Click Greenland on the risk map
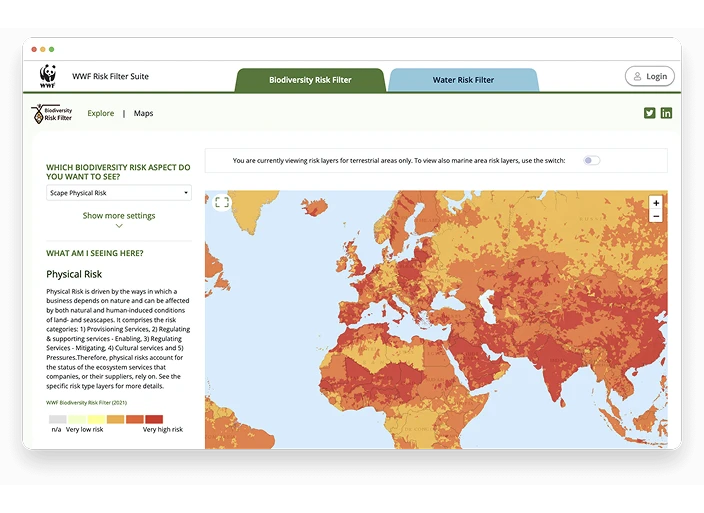Viewport: 704px width, 513px height. point(254,210)
